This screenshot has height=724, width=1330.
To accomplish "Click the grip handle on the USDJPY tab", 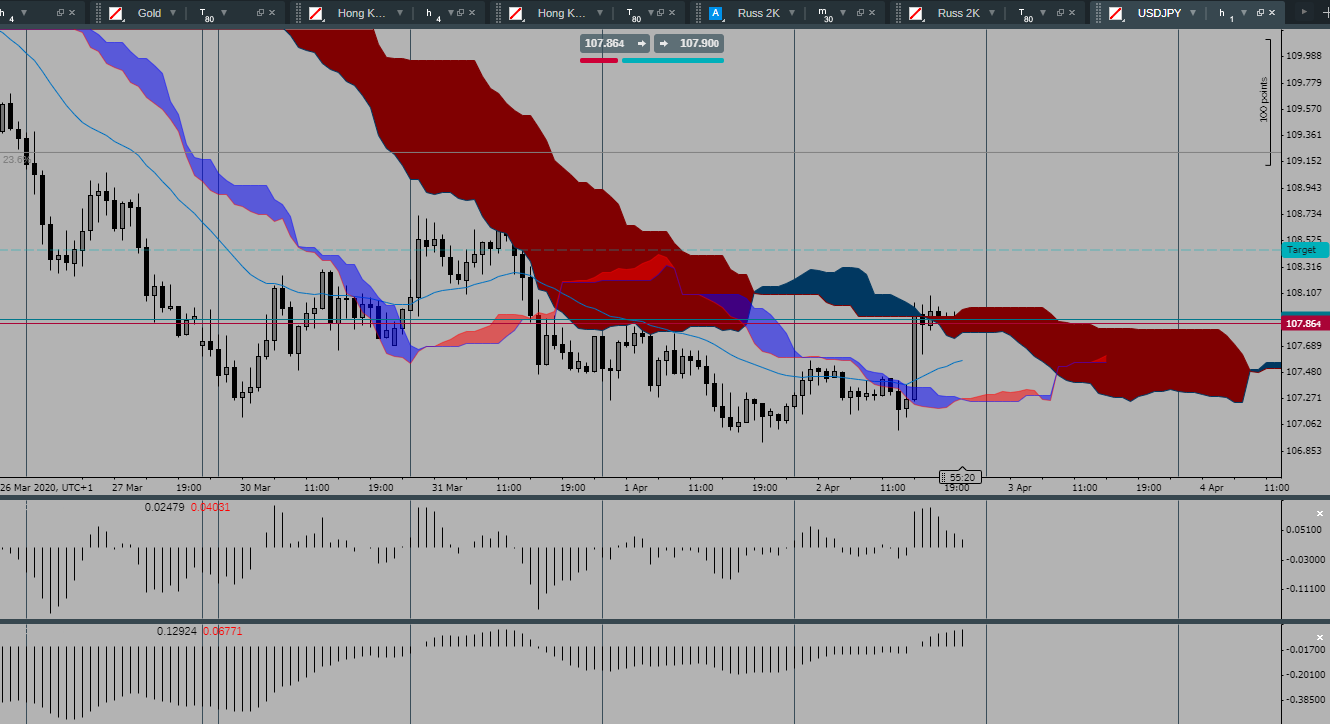I will coord(1099,13).
